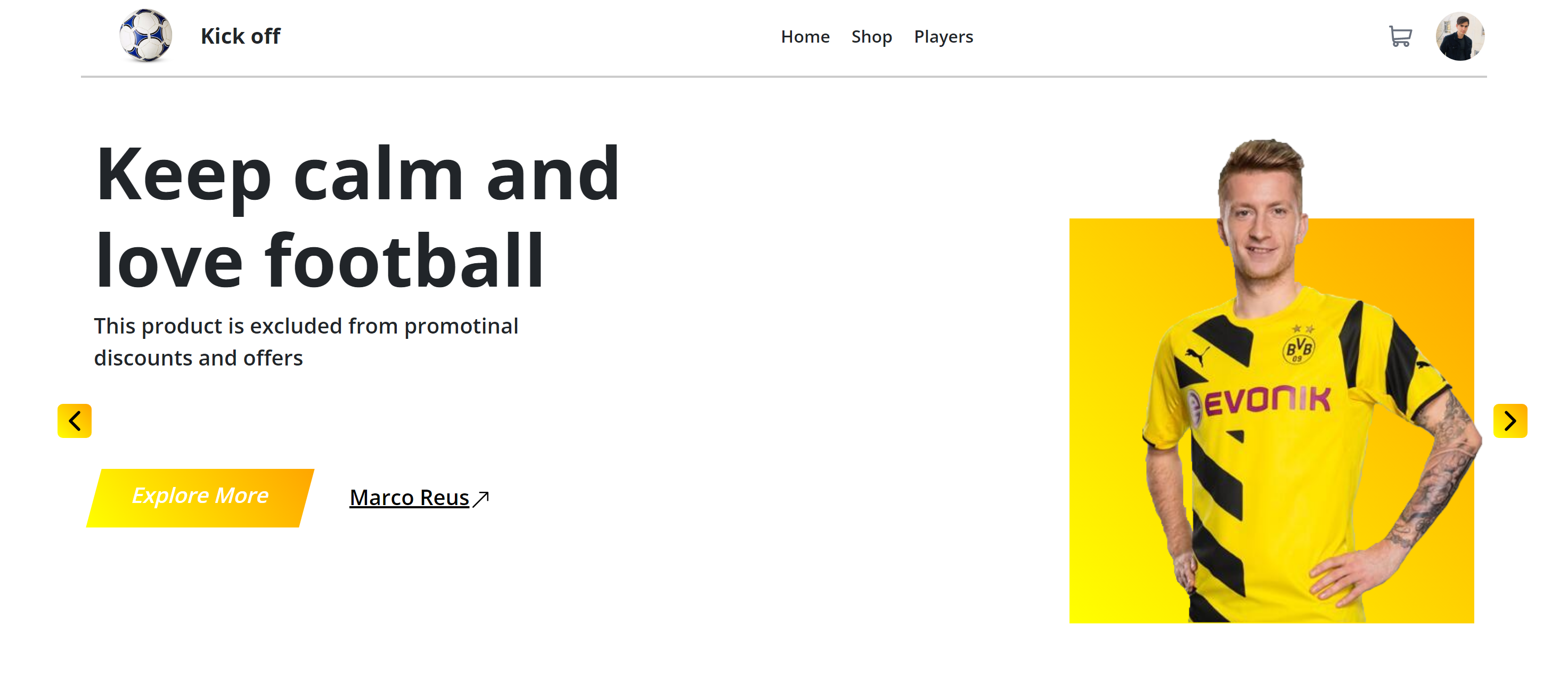Advance to the next slide arrow
Screen dimensions: 1568x682
1510,421
